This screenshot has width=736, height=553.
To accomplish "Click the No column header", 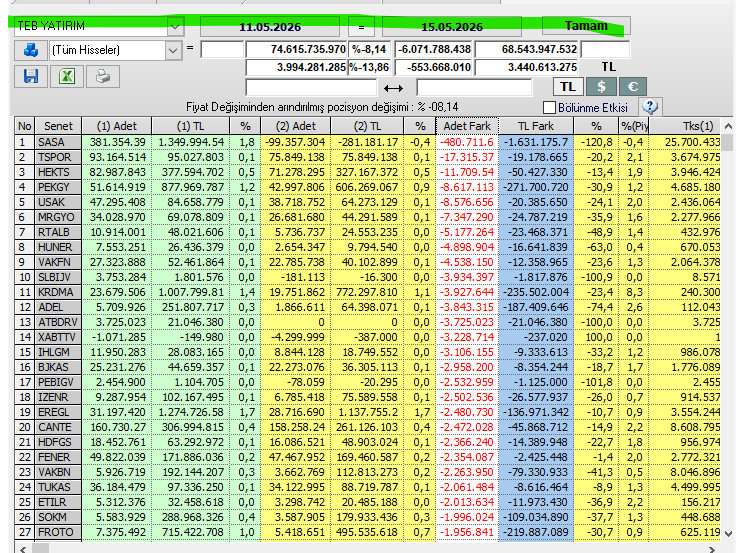I will click(x=24, y=126).
